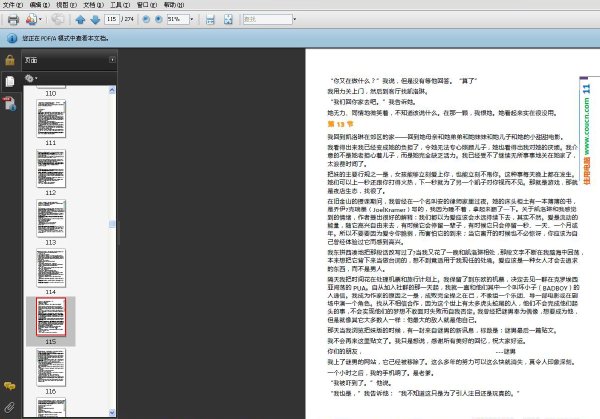Go to previous page with up arrow

[80, 20]
